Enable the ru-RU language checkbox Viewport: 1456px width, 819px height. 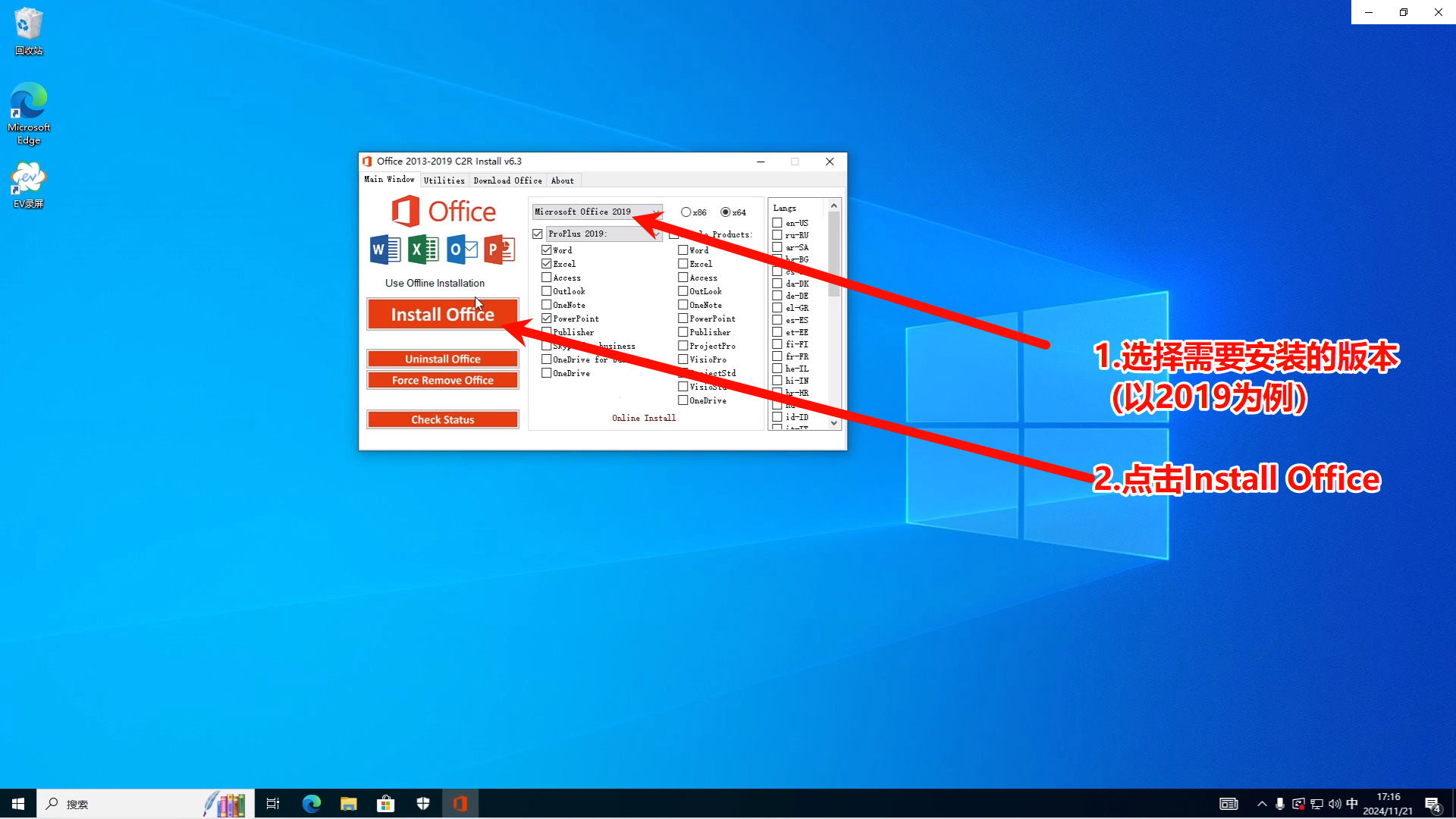777,235
